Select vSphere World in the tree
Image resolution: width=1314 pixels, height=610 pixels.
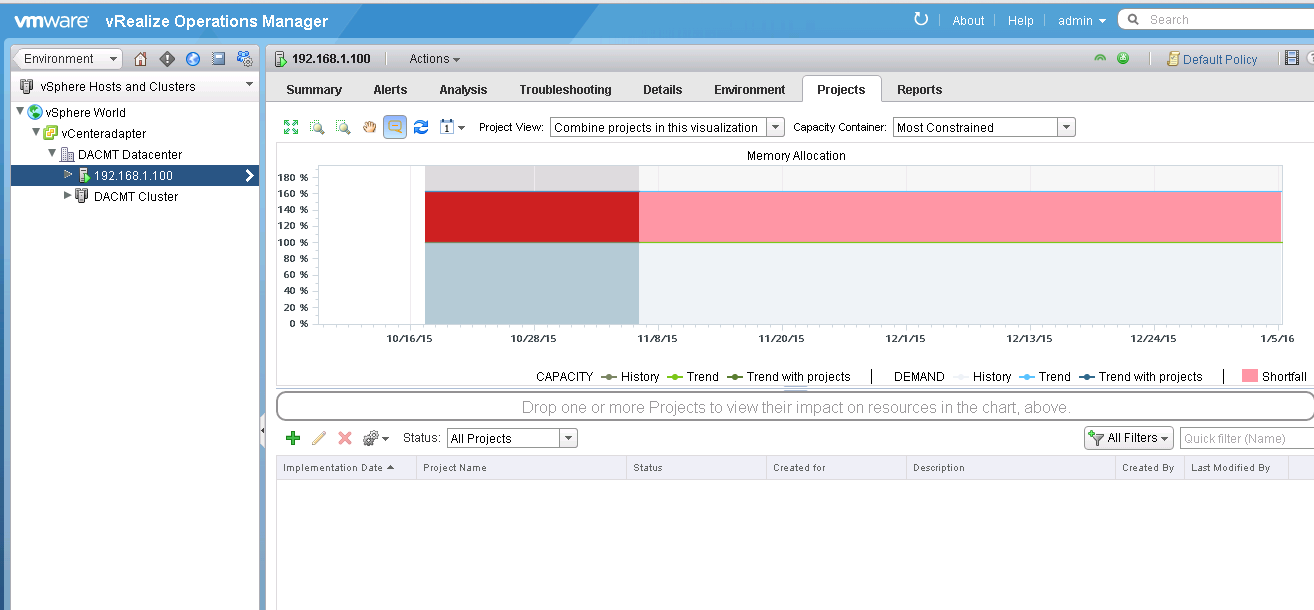pyautogui.click(x=86, y=112)
